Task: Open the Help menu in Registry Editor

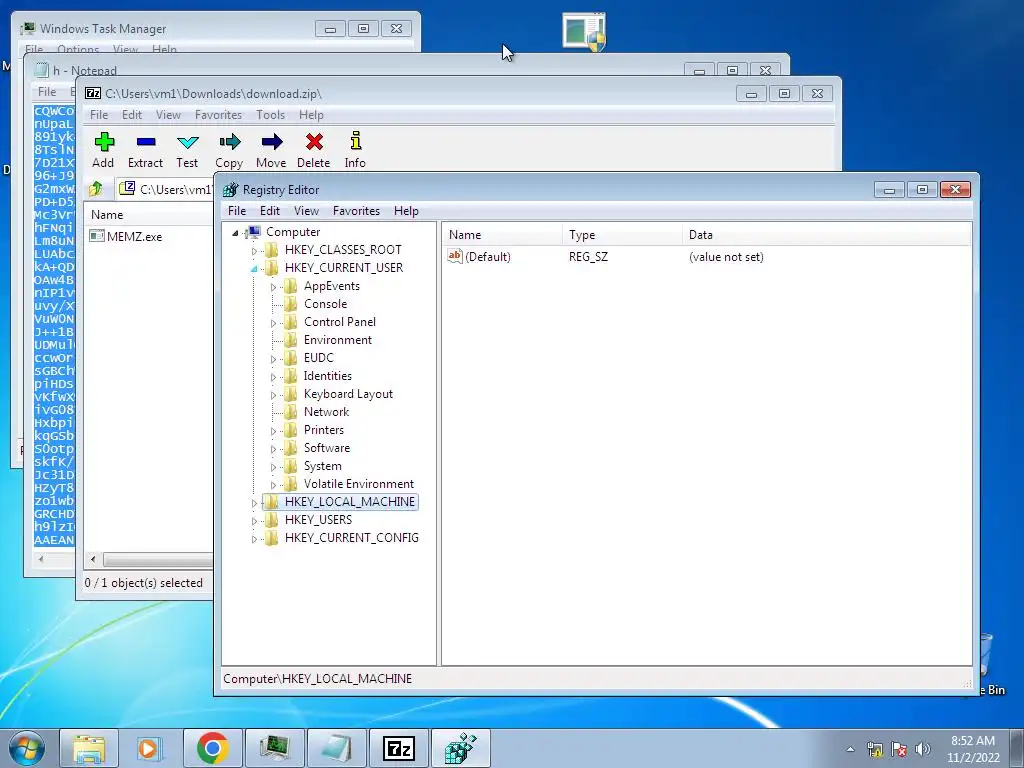Action: [x=406, y=211]
